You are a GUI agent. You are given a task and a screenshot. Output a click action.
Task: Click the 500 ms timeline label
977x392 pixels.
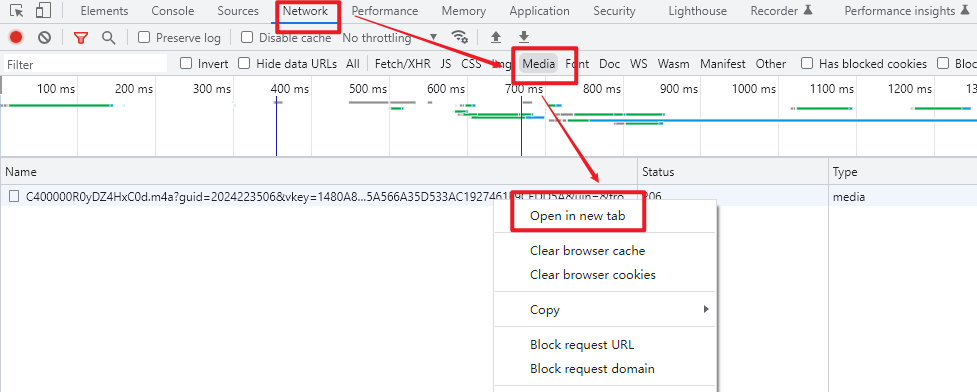[x=368, y=89]
